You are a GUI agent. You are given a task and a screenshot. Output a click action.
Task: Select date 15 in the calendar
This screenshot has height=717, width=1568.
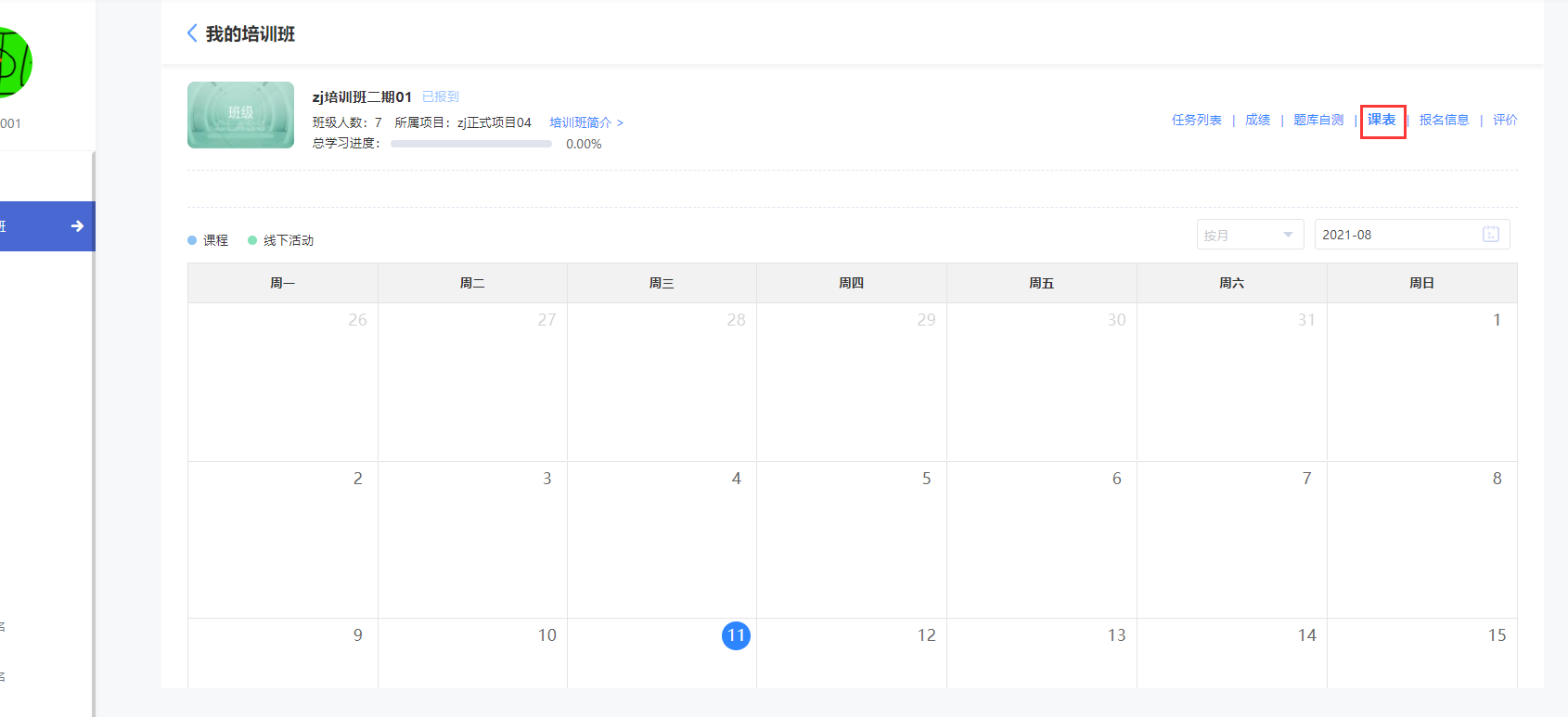tap(1497, 635)
